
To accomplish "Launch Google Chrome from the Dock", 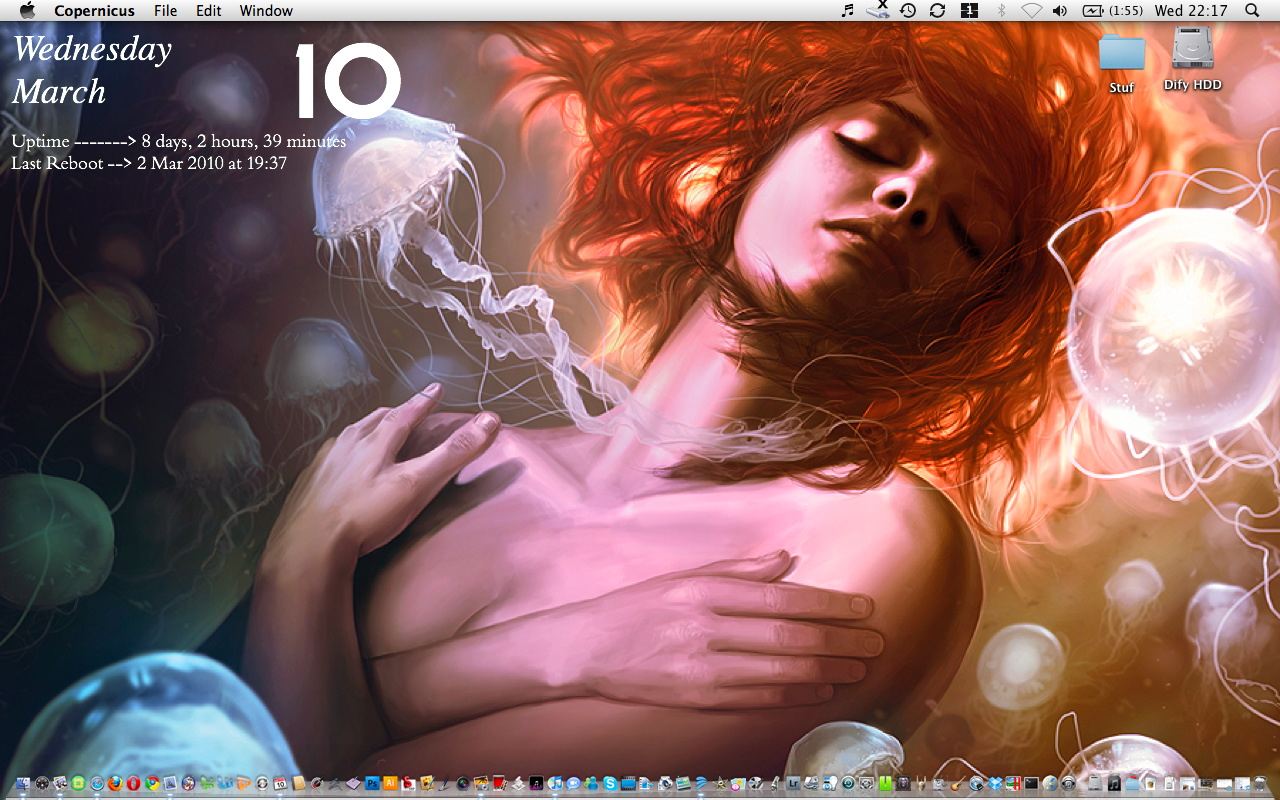I will (152, 783).
